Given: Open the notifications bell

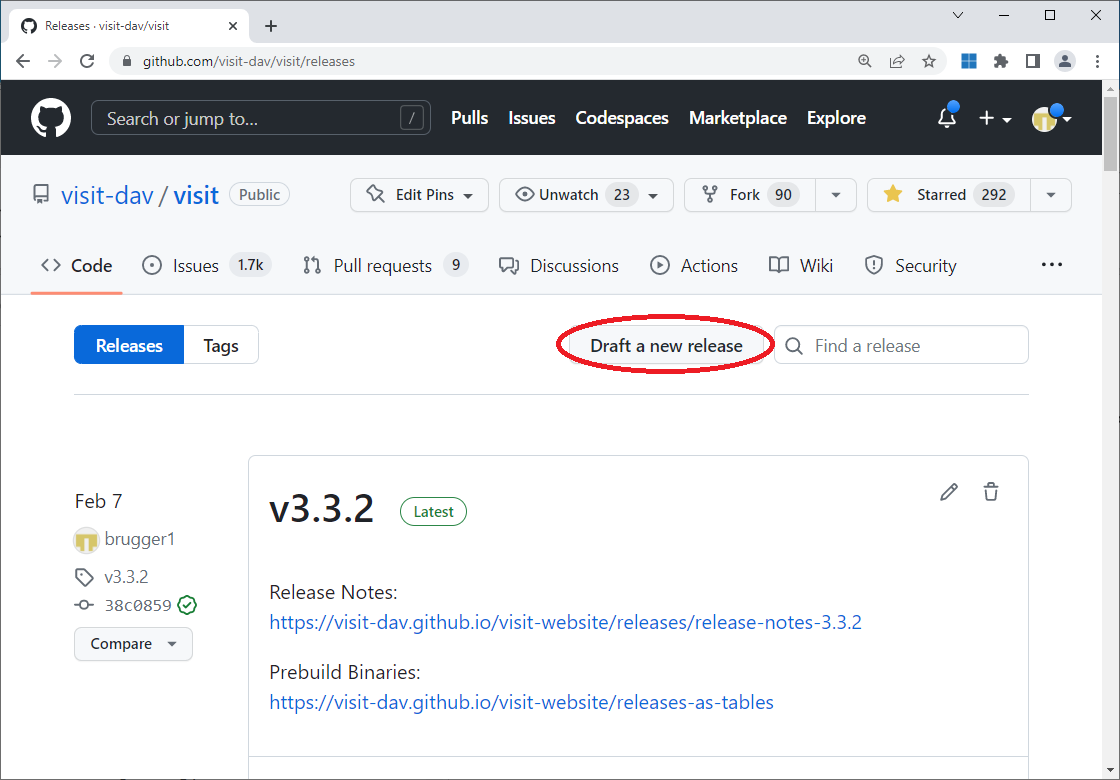Looking at the screenshot, I should [947, 118].
